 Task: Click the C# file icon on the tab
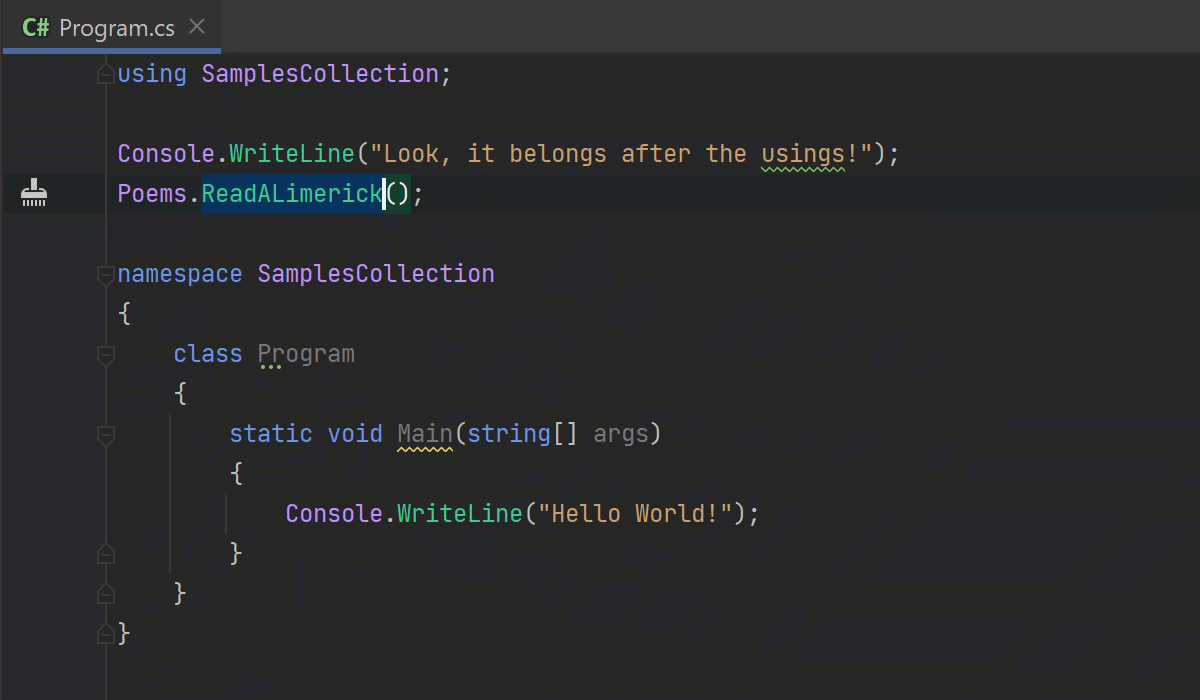36,27
